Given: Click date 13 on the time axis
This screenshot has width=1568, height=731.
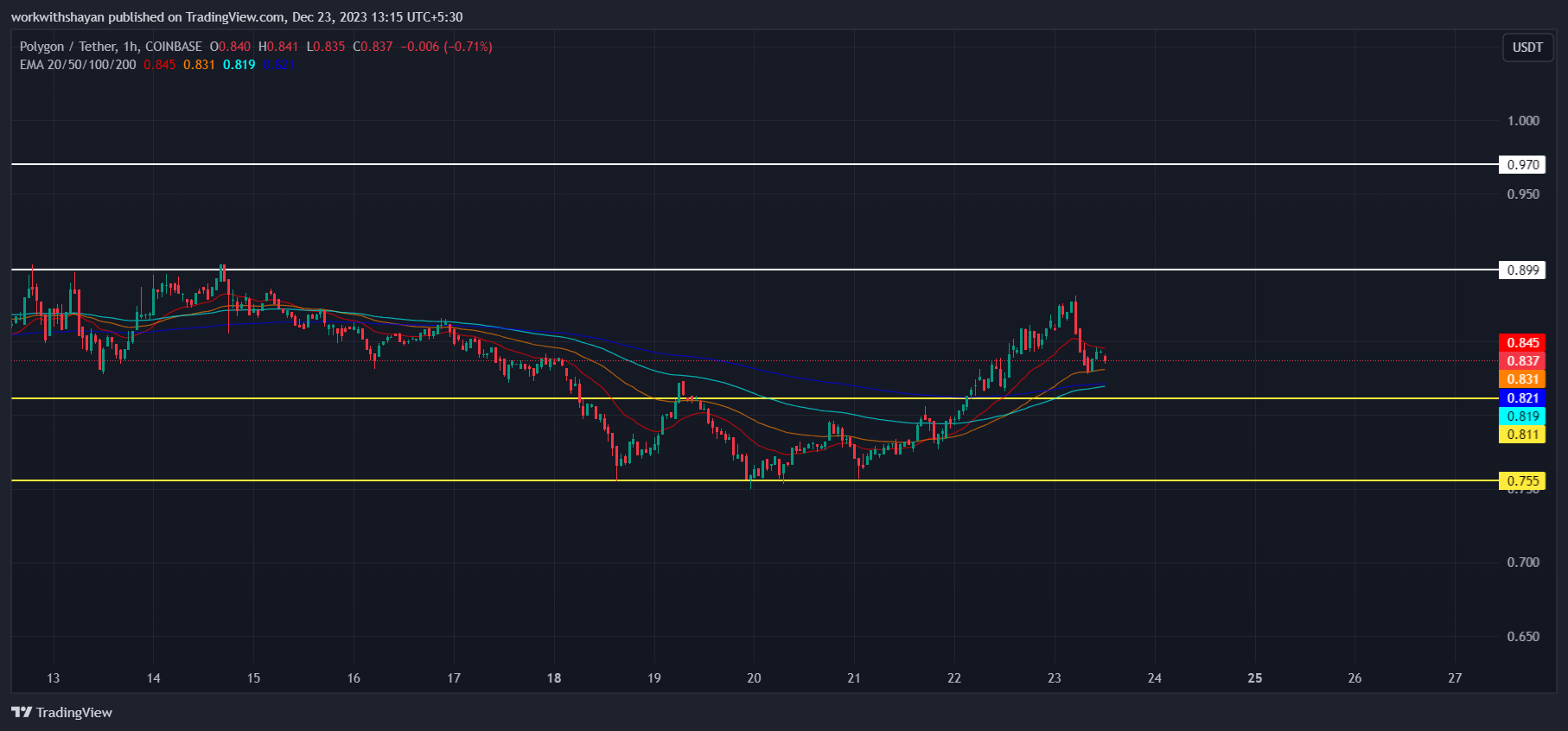Looking at the screenshot, I should pyautogui.click(x=53, y=677).
